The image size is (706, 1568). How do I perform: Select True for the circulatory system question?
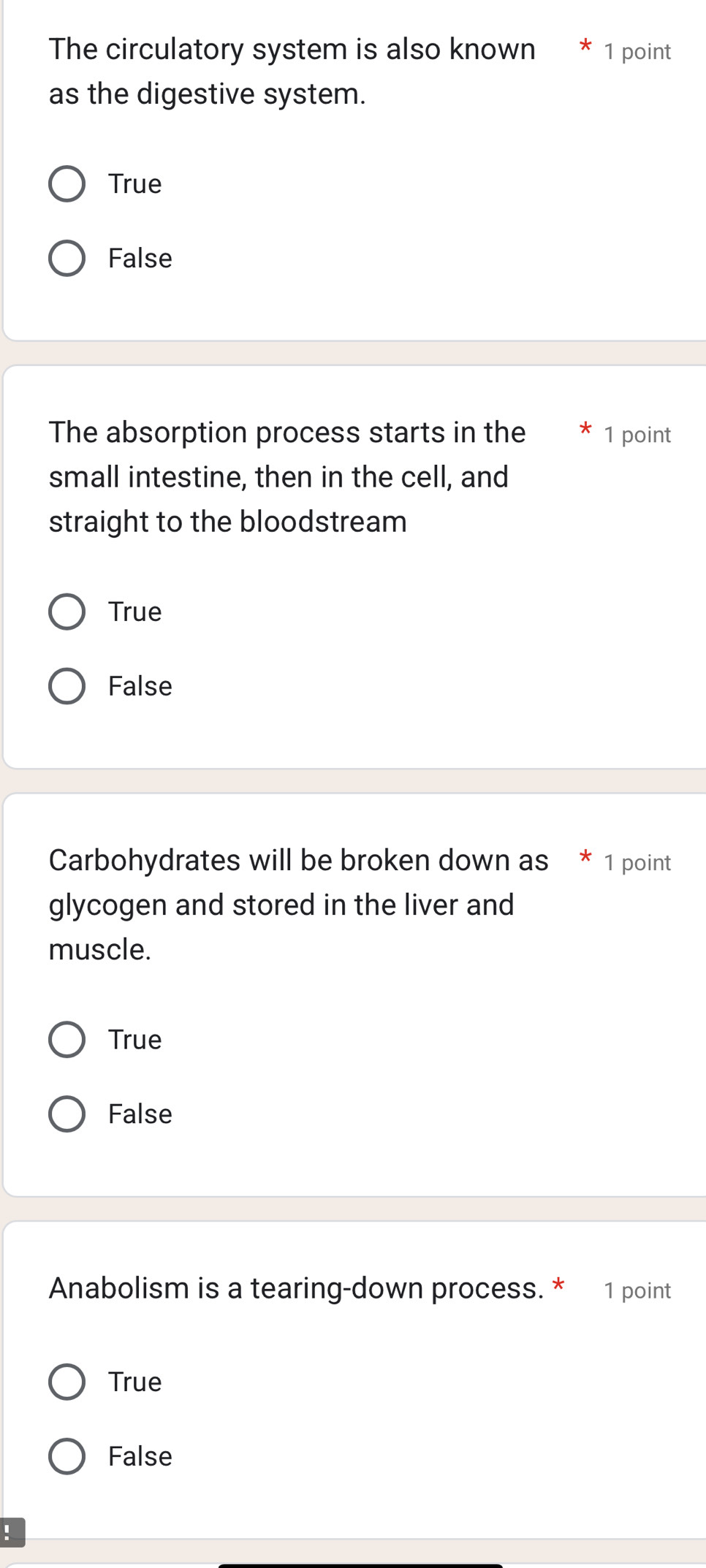67,183
